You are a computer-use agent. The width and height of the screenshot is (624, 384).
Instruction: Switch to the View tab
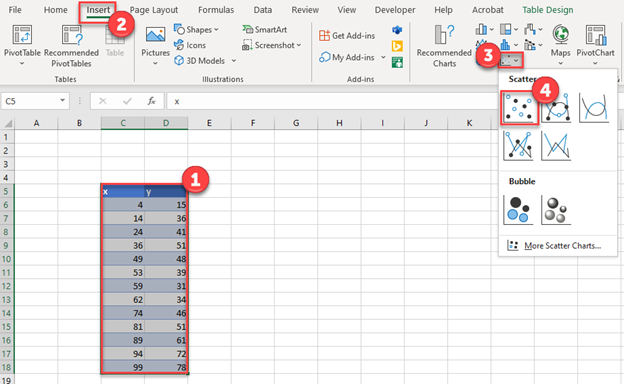(x=347, y=10)
